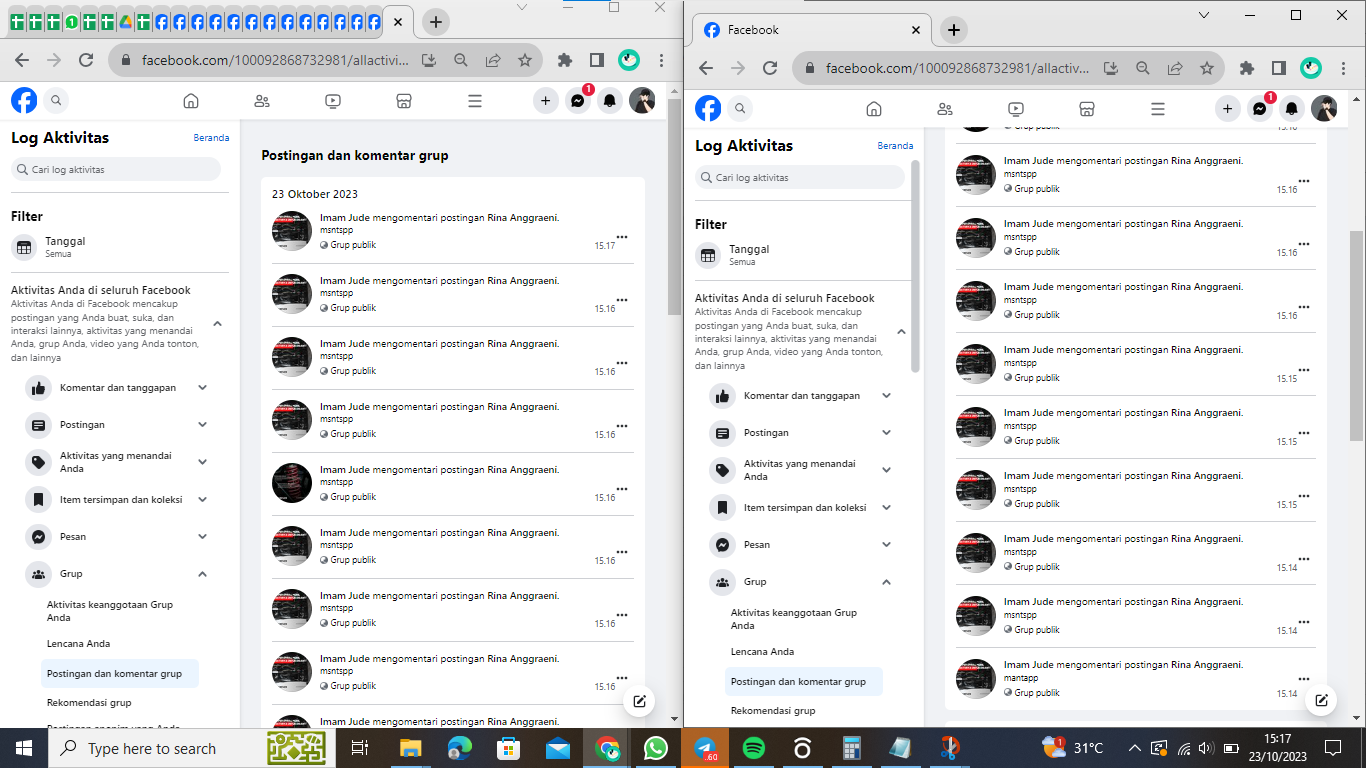Click compose message icon in left window
Viewport: 1366px width, 768px height.
[x=639, y=701]
